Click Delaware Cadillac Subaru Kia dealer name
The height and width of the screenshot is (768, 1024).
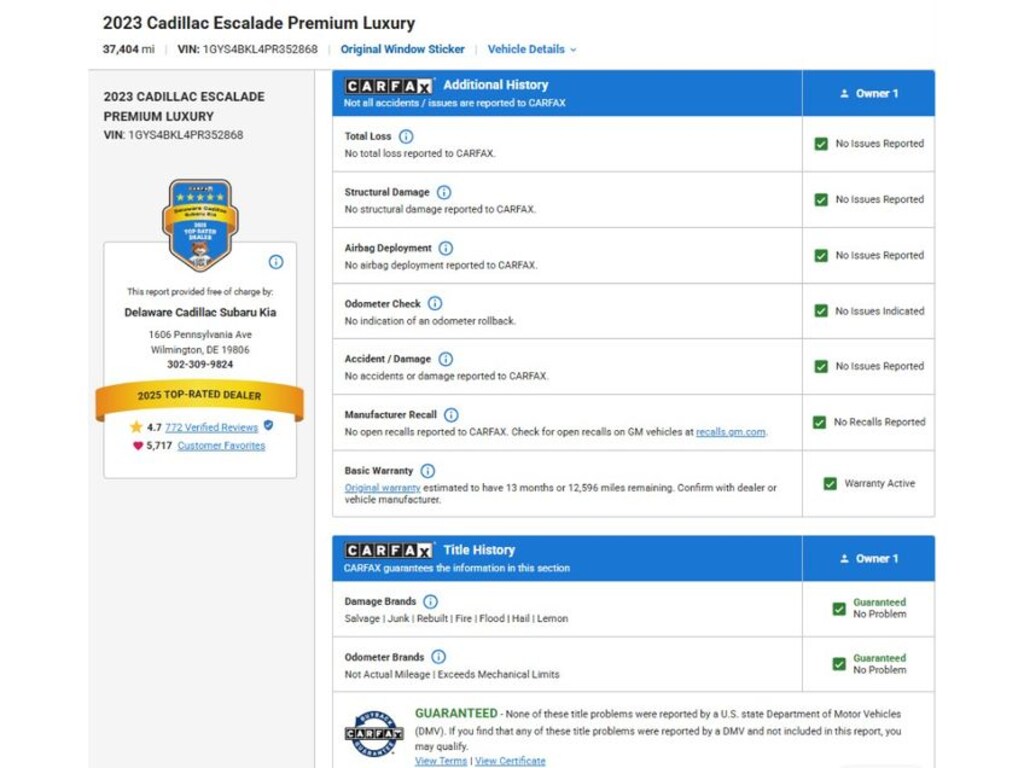point(200,312)
